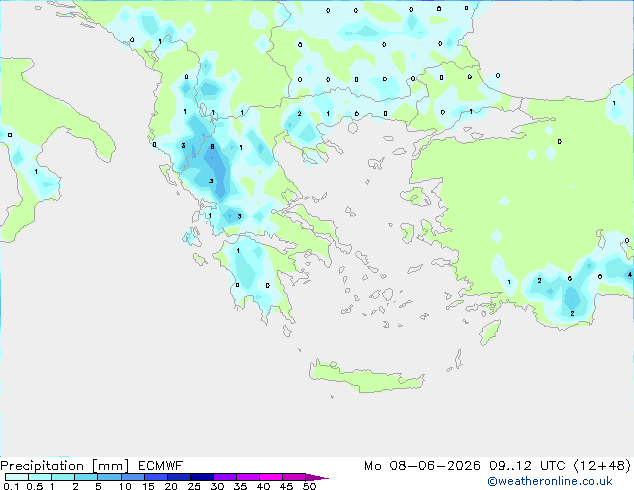Screen dimensions: 634x490
Task: Click the "Mo" weekday label
Action: [x=372, y=466]
